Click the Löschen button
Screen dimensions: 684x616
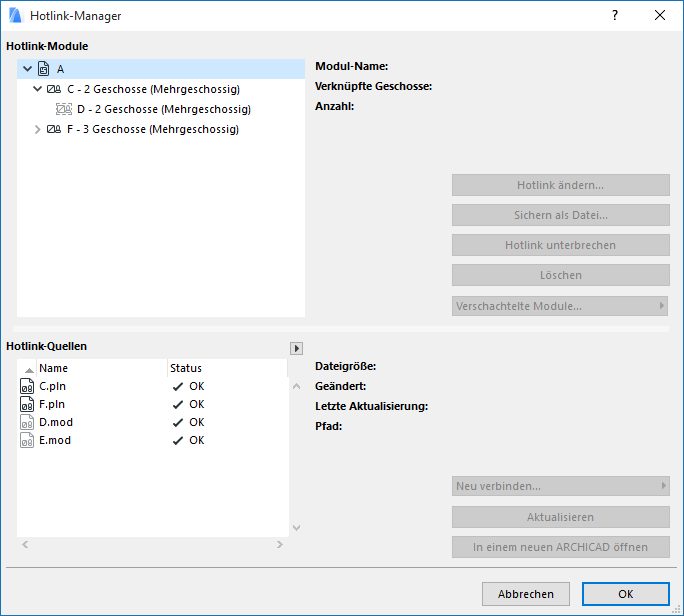[x=561, y=275]
